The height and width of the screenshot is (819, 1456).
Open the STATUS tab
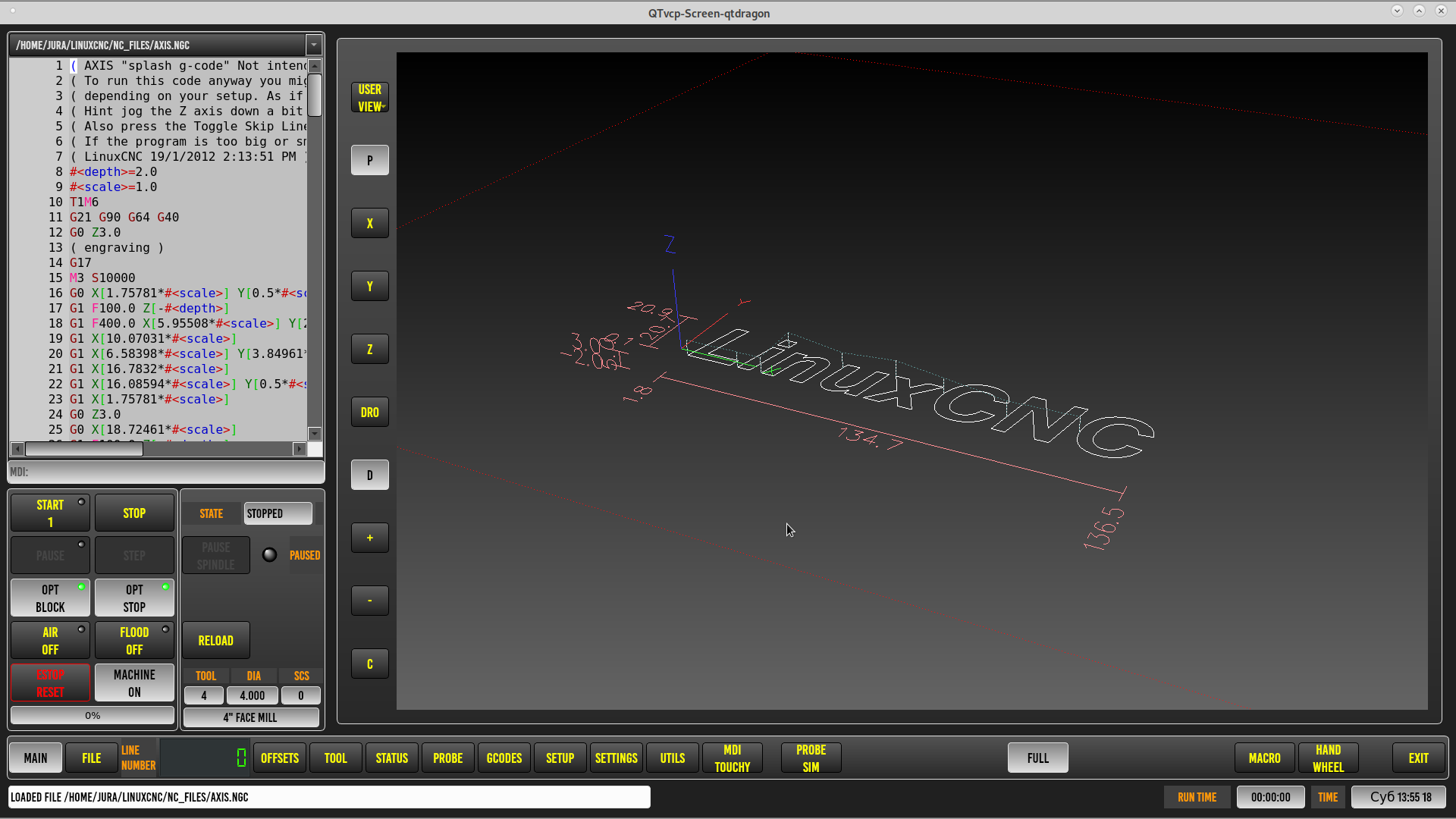[392, 758]
